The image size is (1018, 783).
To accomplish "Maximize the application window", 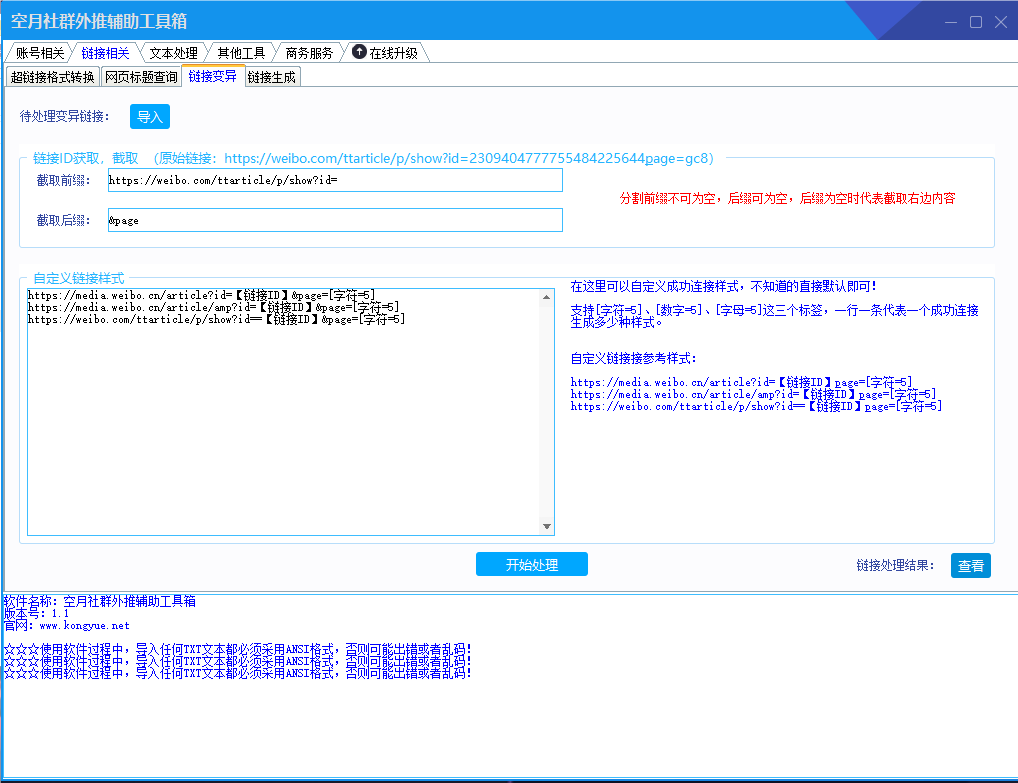I will [x=976, y=22].
